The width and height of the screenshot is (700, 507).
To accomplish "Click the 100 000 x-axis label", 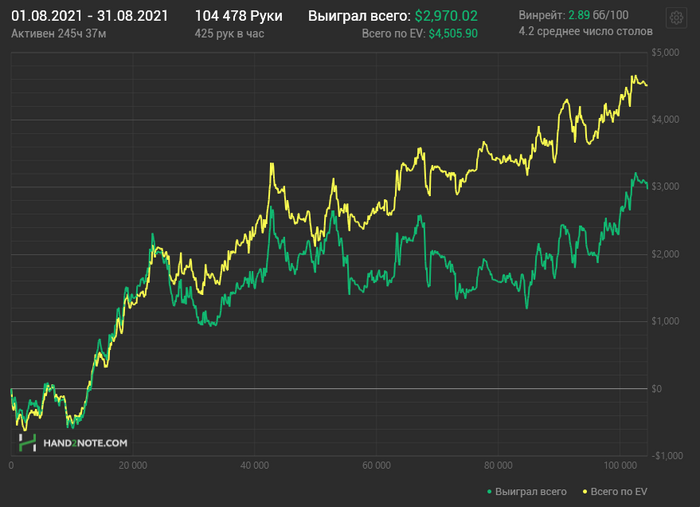I will (620, 465).
